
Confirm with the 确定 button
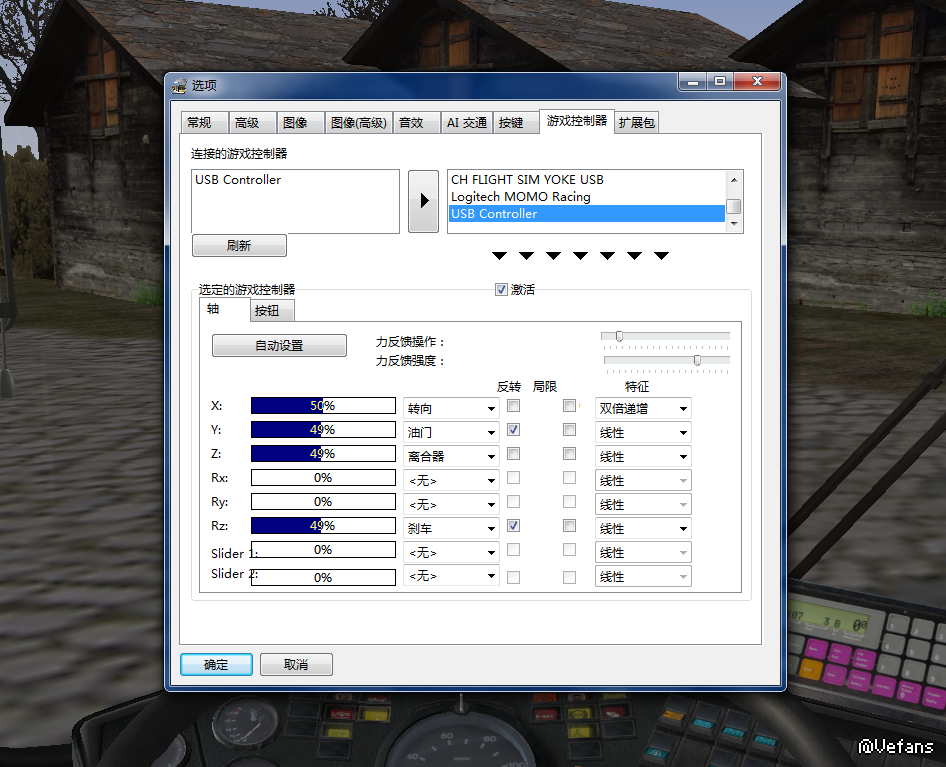pyautogui.click(x=216, y=664)
